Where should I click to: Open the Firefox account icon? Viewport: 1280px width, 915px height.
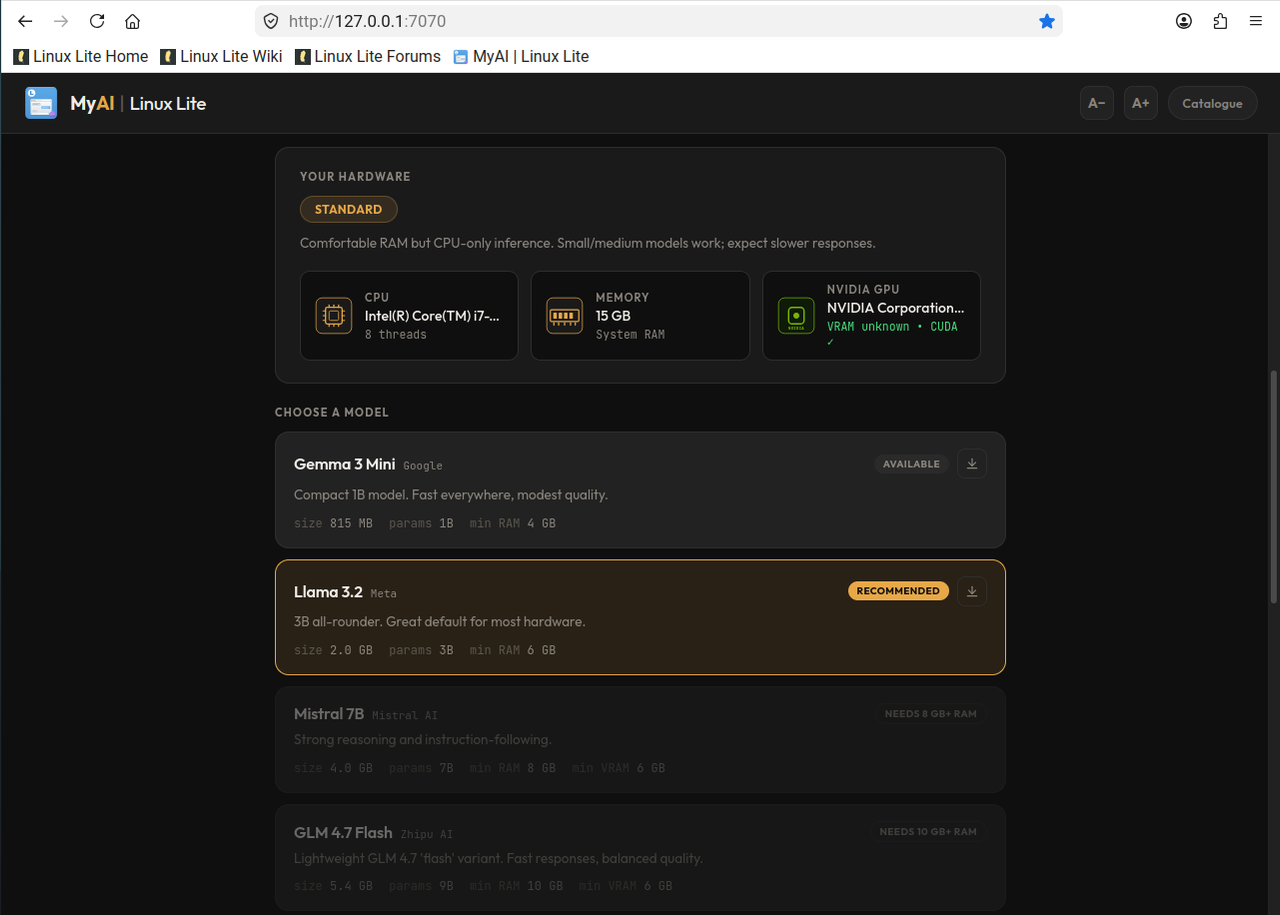[1184, 21]
